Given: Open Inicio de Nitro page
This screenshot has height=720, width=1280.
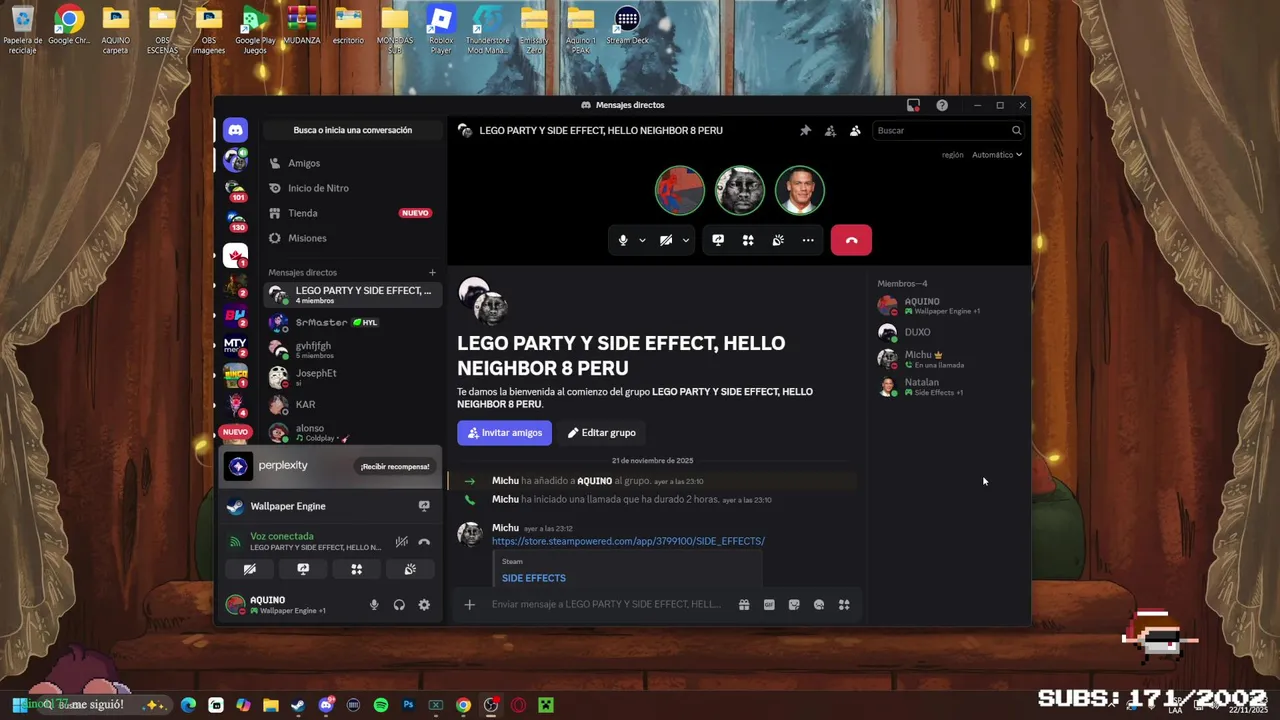Looking at the screenshot, I should click(352, 188).
